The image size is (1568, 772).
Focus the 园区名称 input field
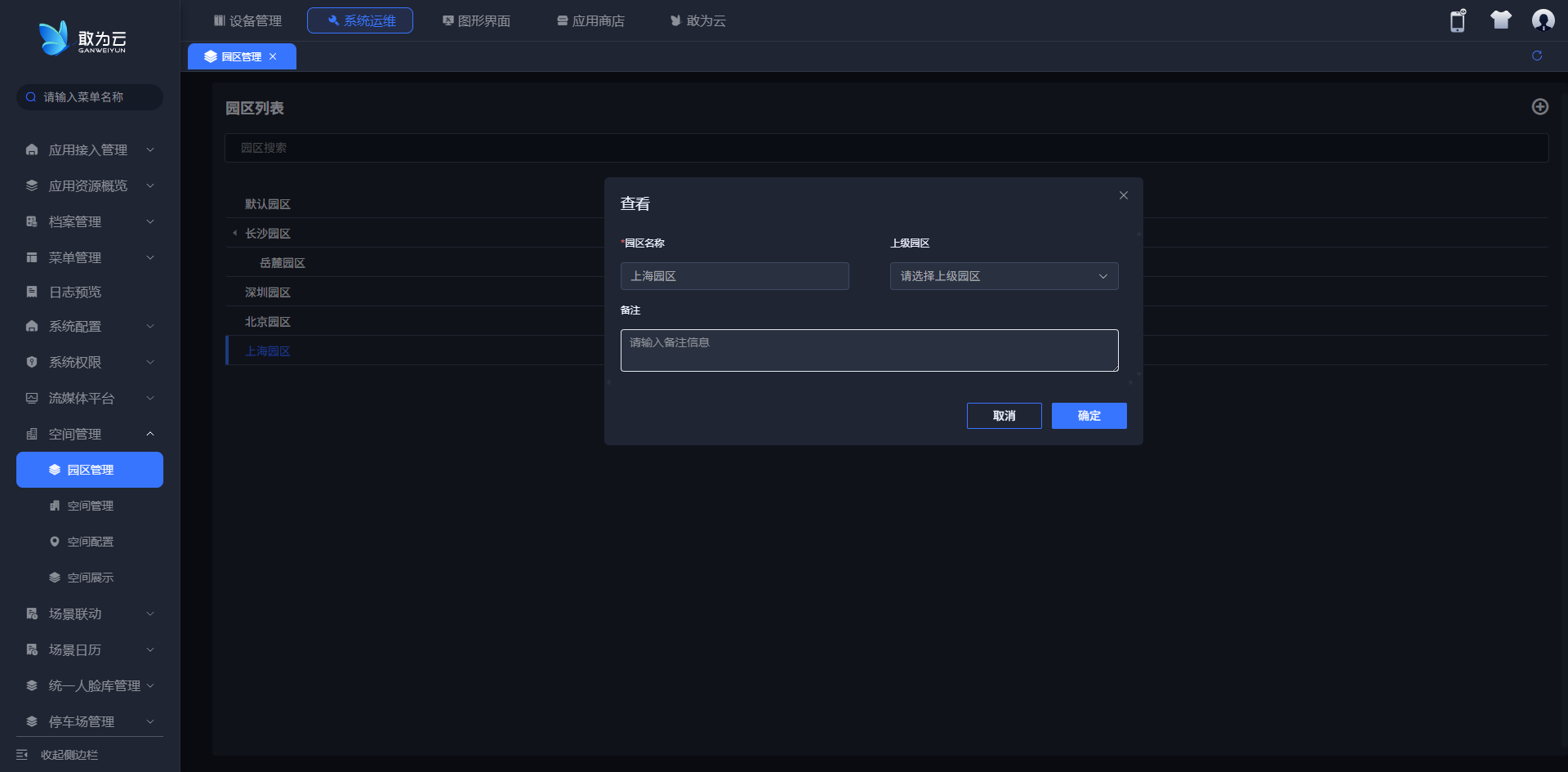[x=735, y=276]
